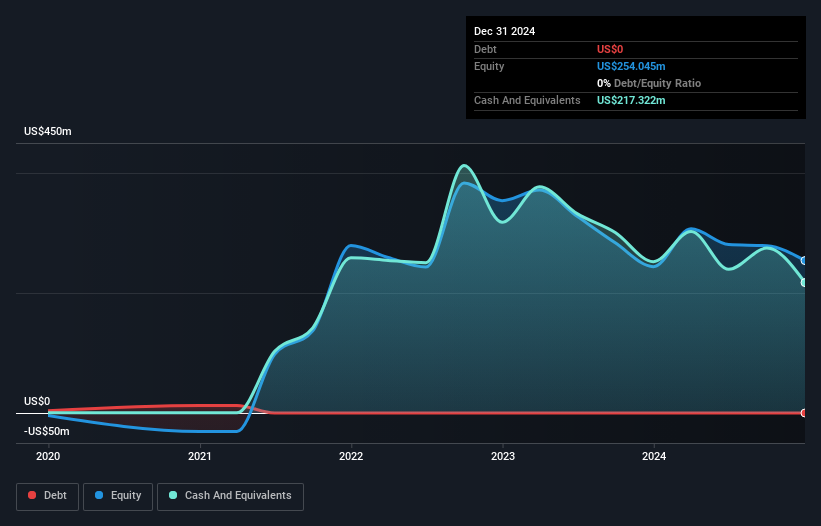The width and height of the screenshot is (821, 526).
Task: Click the 'Debt' row label in tooltip
Action: click(485, 49)
